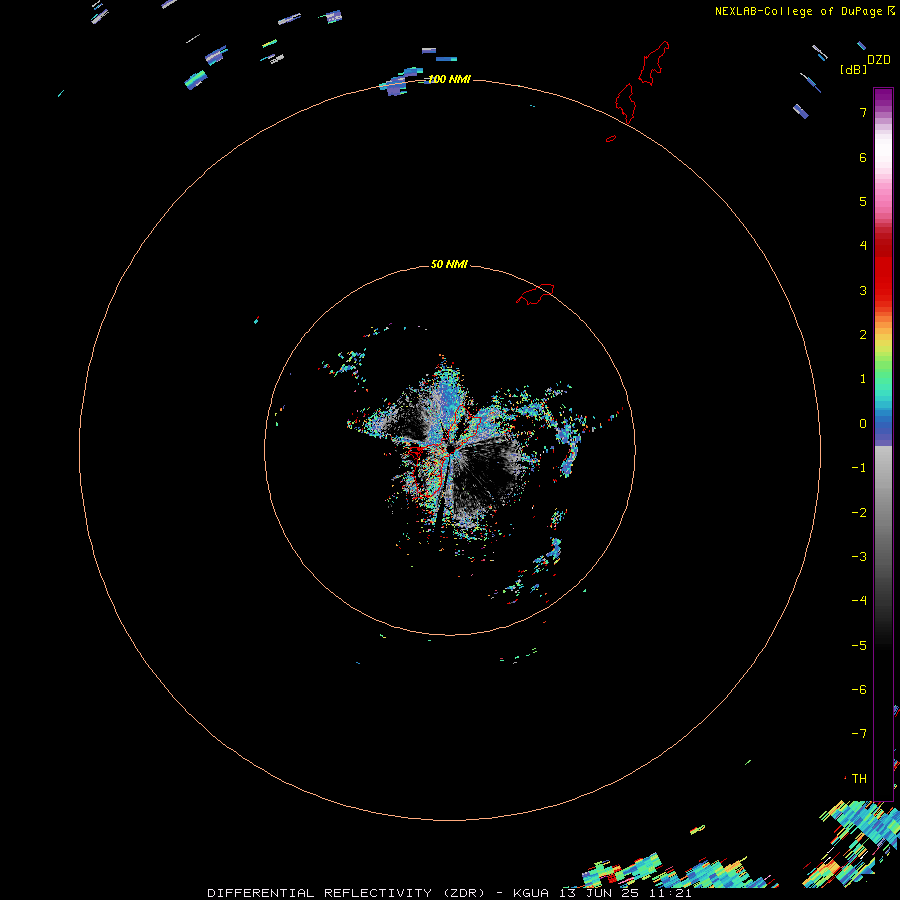Click the 7 value on the color scale
The height and width of the screenshot is (900, 900).
coord(863,112)
